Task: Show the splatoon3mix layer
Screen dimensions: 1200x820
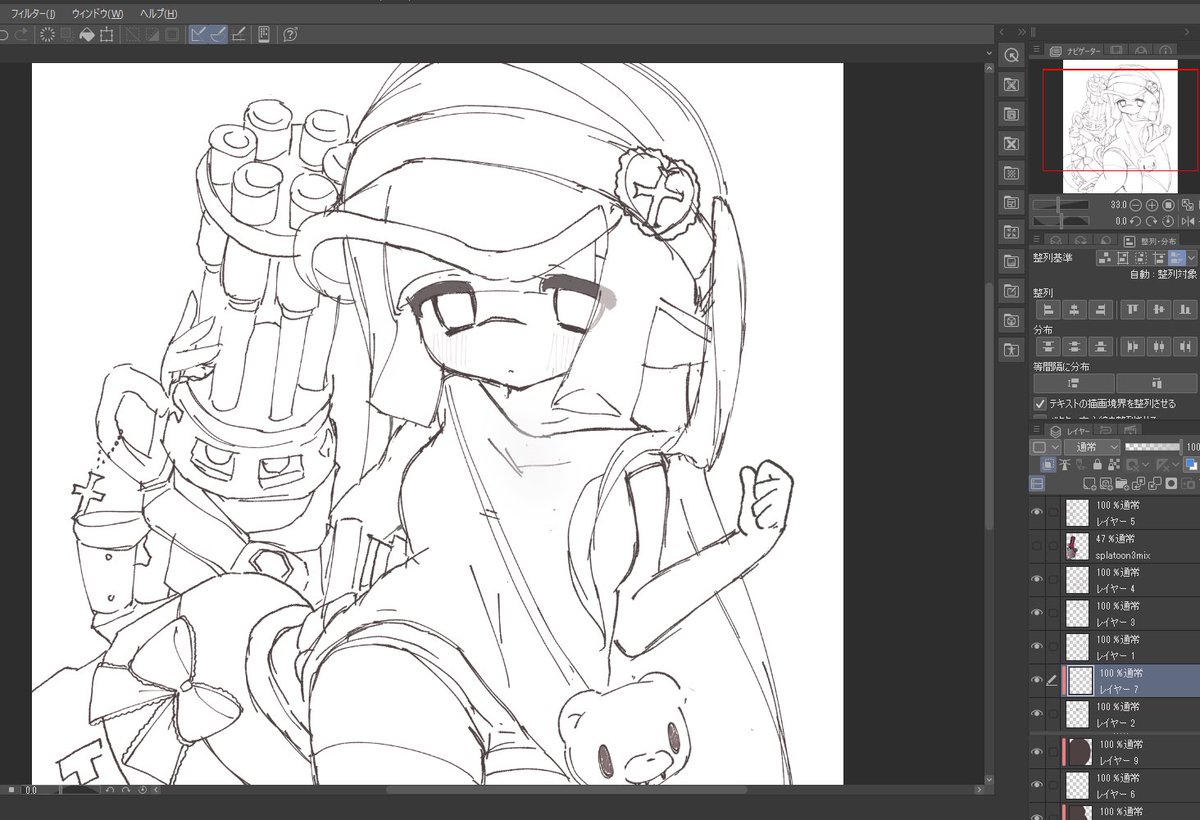Action: (1037, 546)
